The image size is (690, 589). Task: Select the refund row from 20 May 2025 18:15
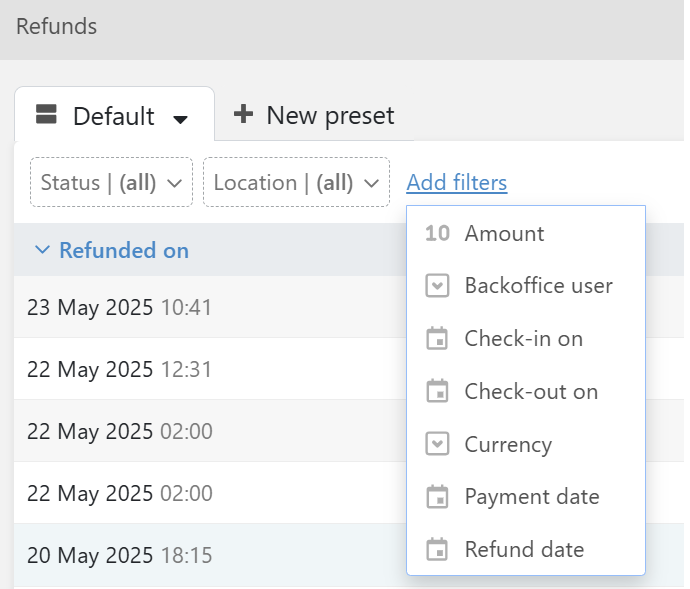(x=119, y=555)
